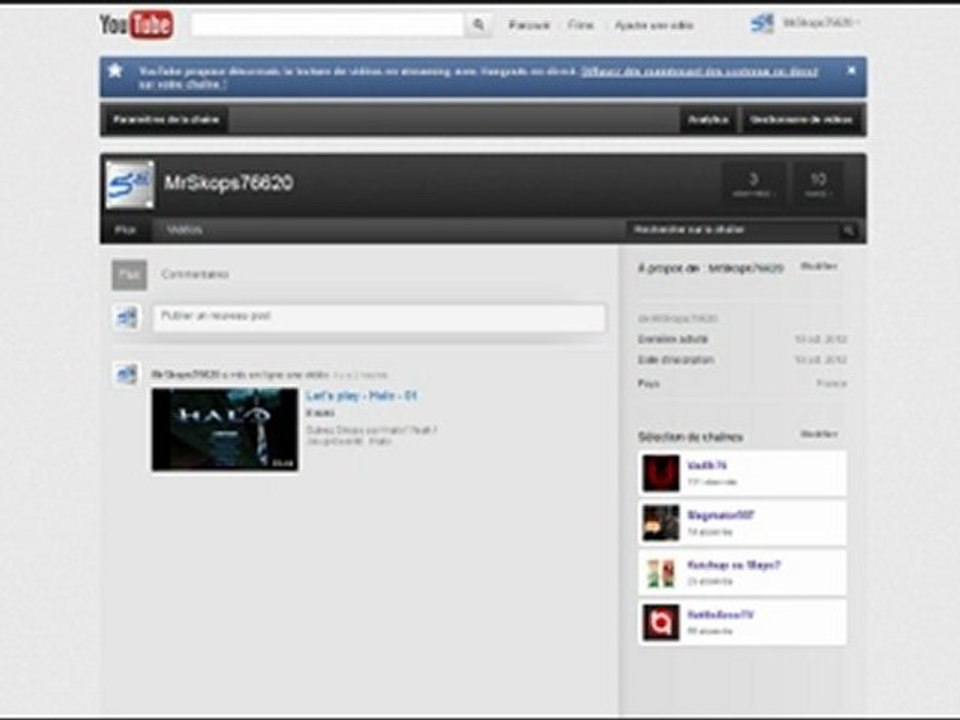Click Modifier beside the À propos section

[819, 266]
